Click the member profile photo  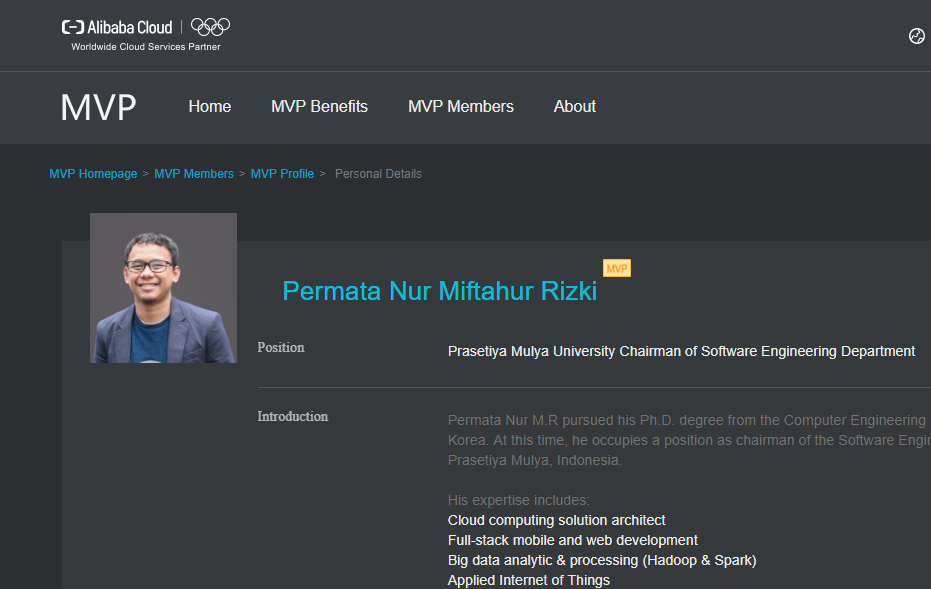click(163, 288)
